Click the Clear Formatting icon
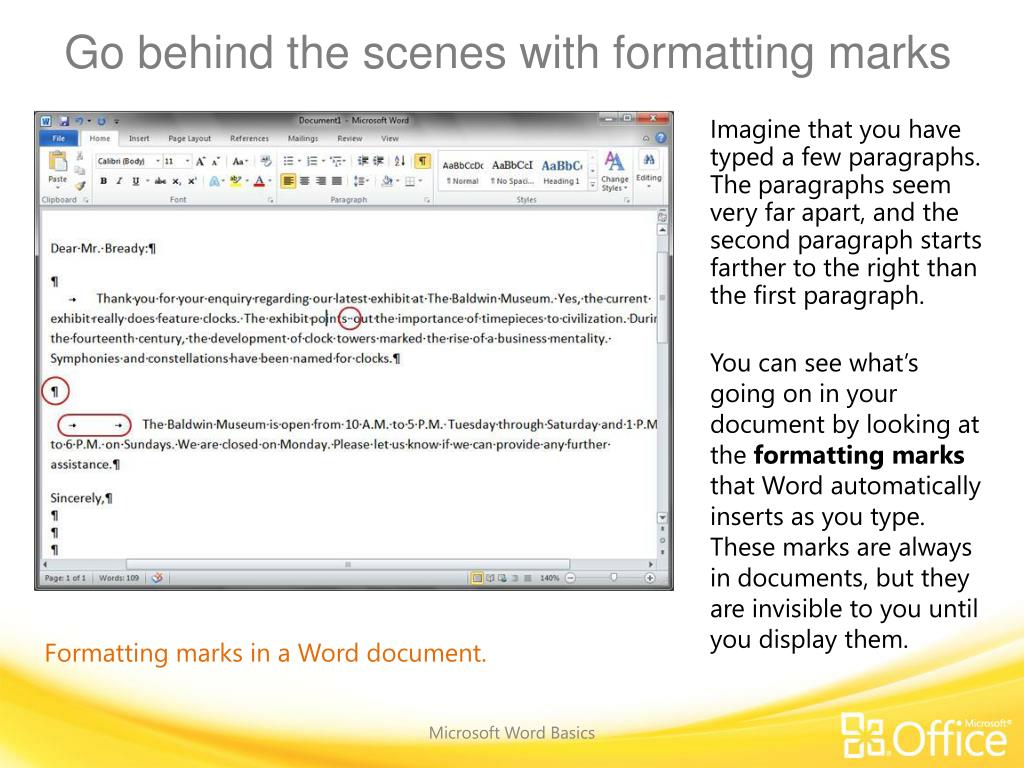Viewport: 1024px width, 768px height. click(265, 161)
